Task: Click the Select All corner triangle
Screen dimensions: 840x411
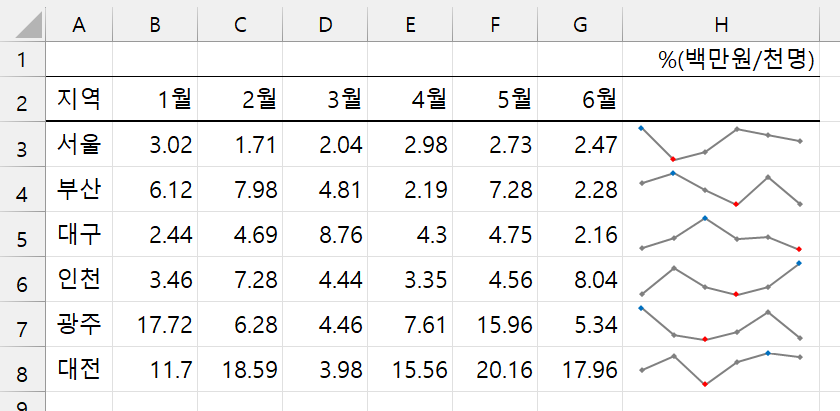Action: click(x=28, y=25)
